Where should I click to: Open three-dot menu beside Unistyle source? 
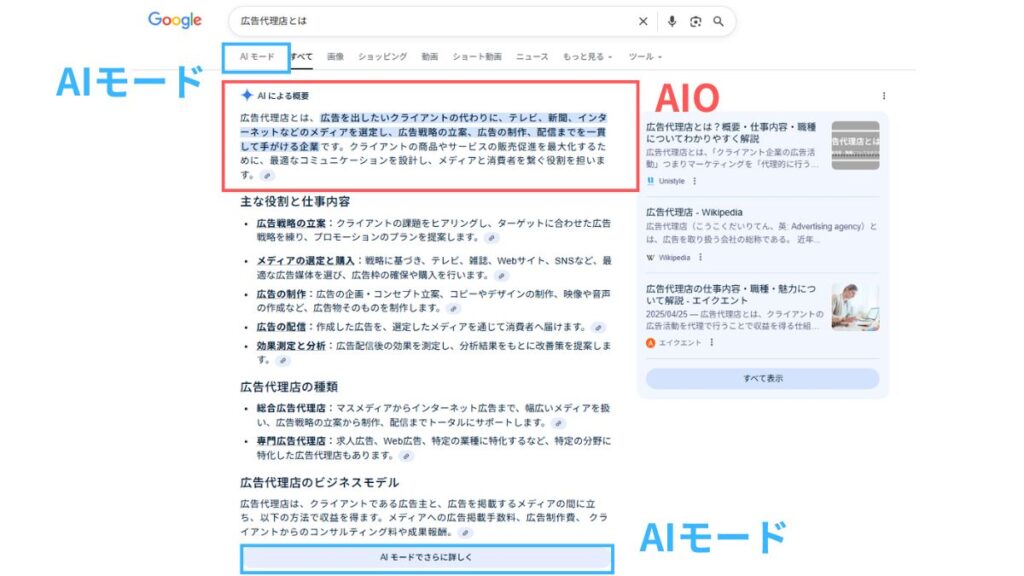694,182
